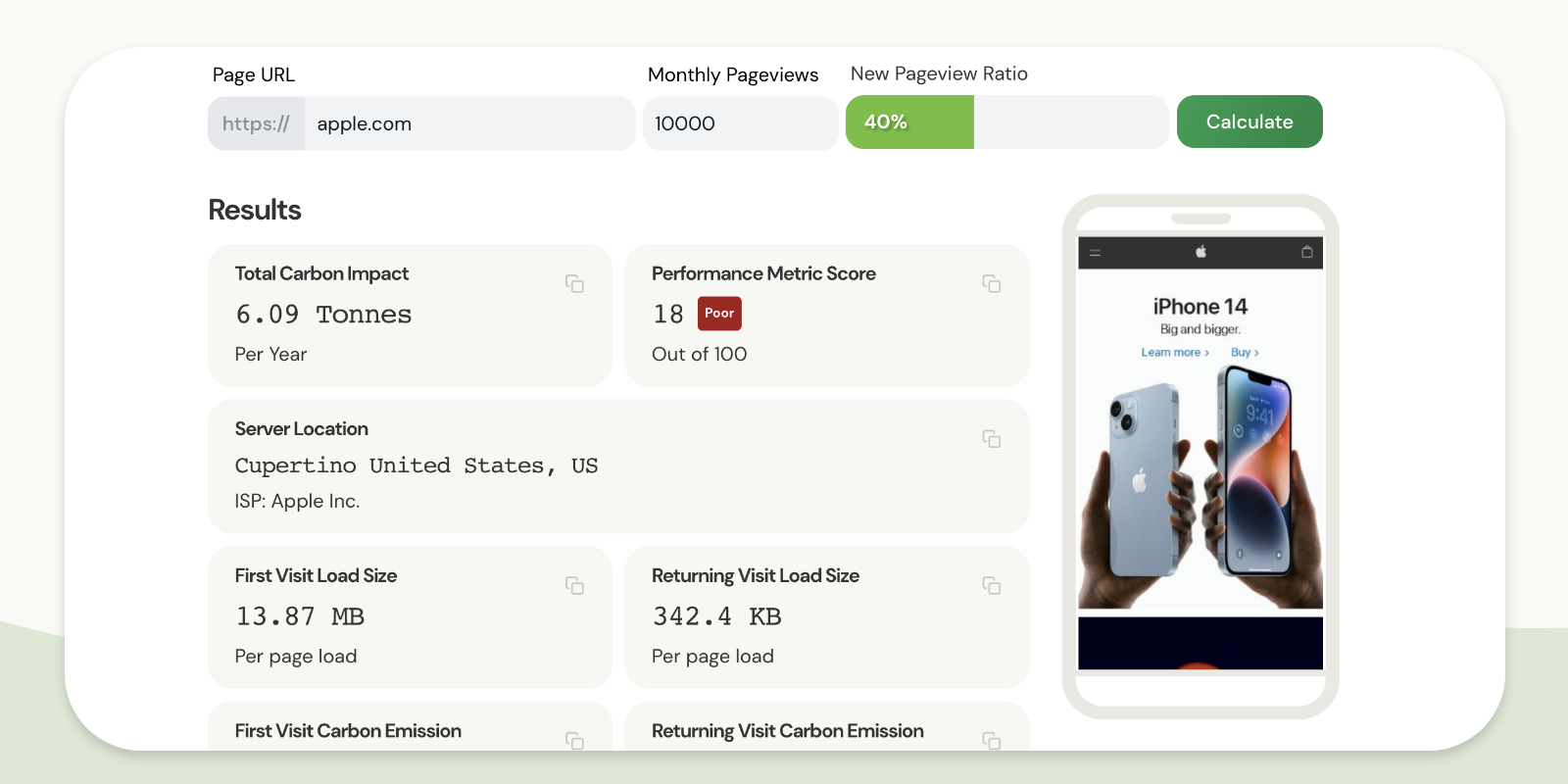The image size is (1568, 784).
Task: Select the 6.09 Tonnes value
Action: tap(323, 315)
